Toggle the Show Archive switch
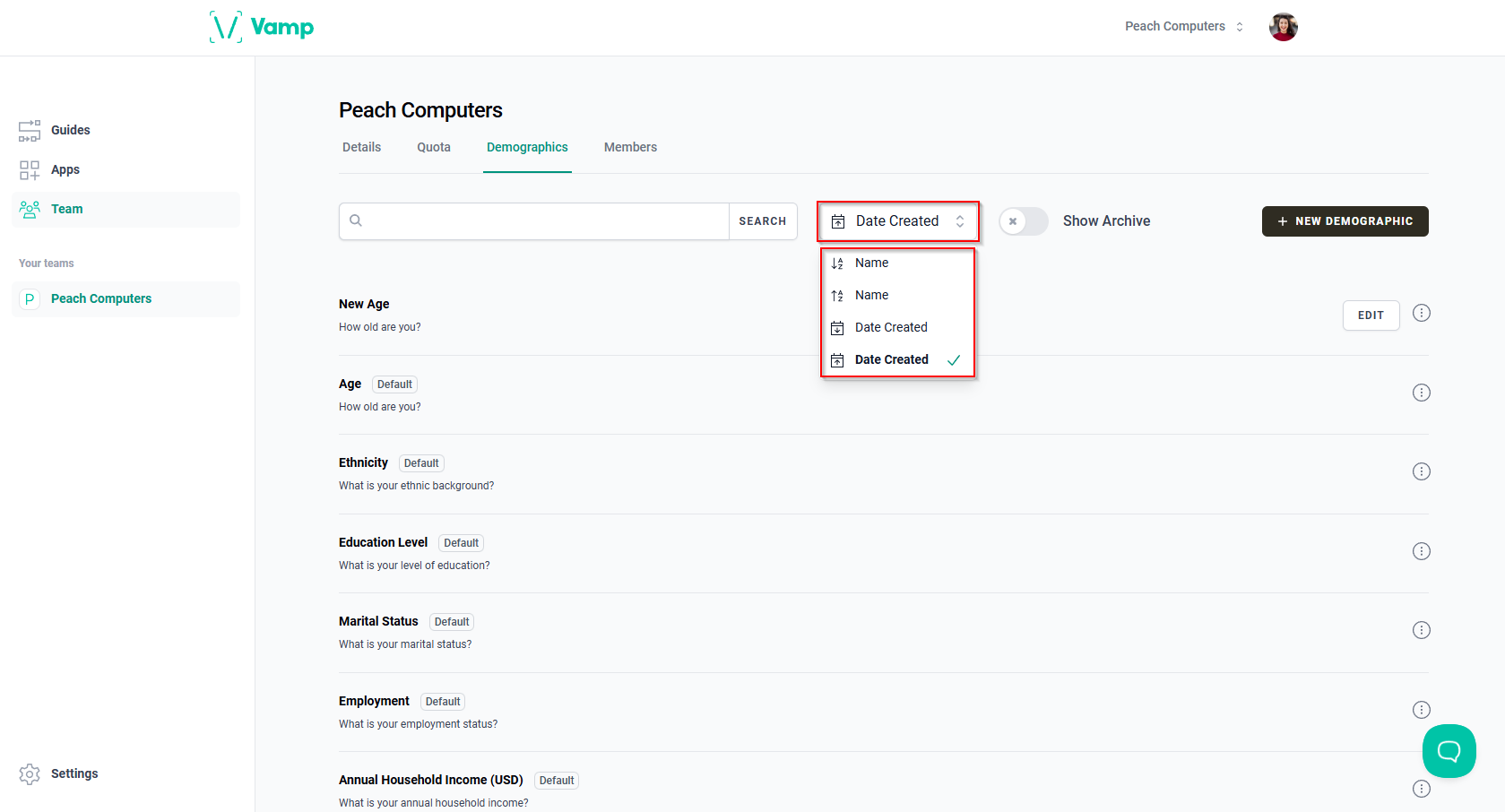 pyautogui.click(x=1023, y=220)
